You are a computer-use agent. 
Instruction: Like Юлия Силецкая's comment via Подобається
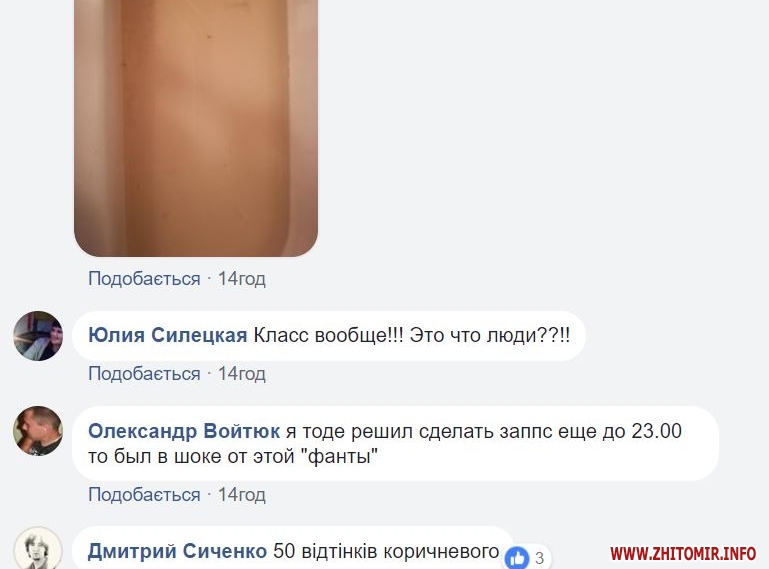tap(144, 374)
